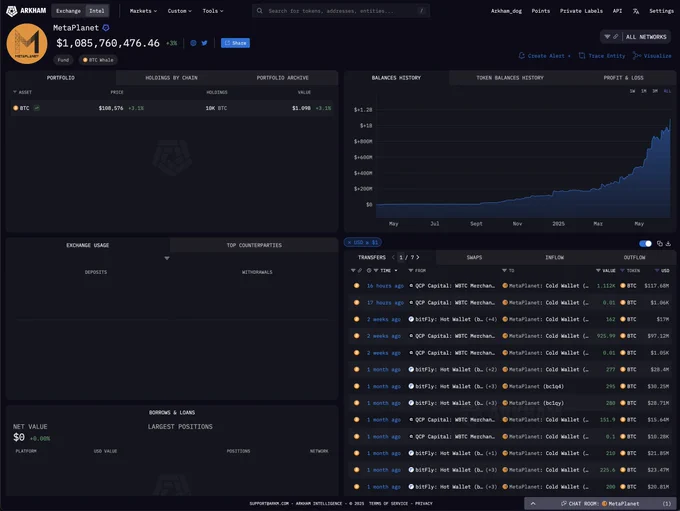680x511 pixels.
Task: Open the TO column filter funnel
Action: pos(504,270)
